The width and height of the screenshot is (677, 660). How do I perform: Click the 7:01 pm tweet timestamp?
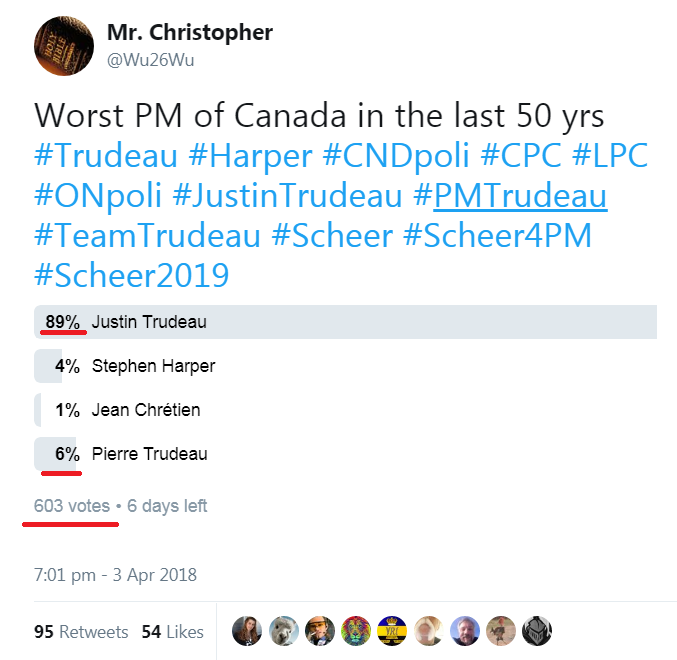click(x=115, y=575)
